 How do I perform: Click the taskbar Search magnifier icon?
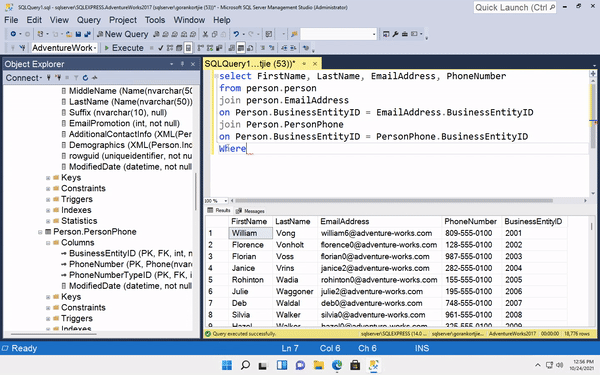(245, 365)
